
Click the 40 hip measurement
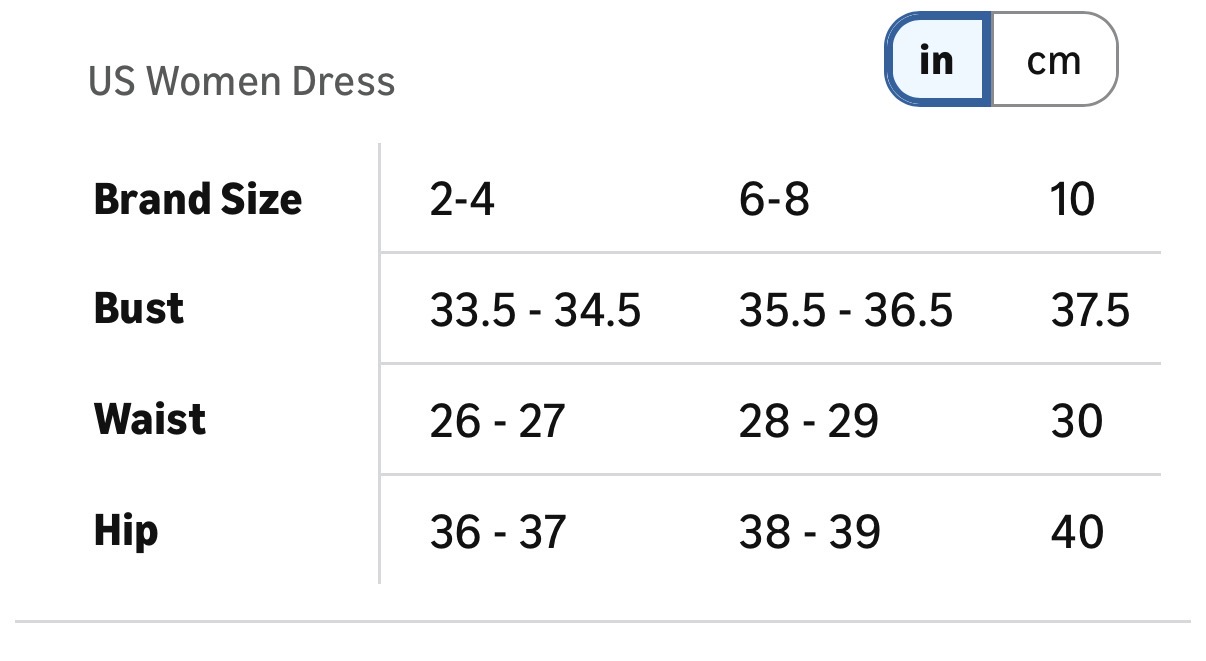click(x=1077, y=531)
